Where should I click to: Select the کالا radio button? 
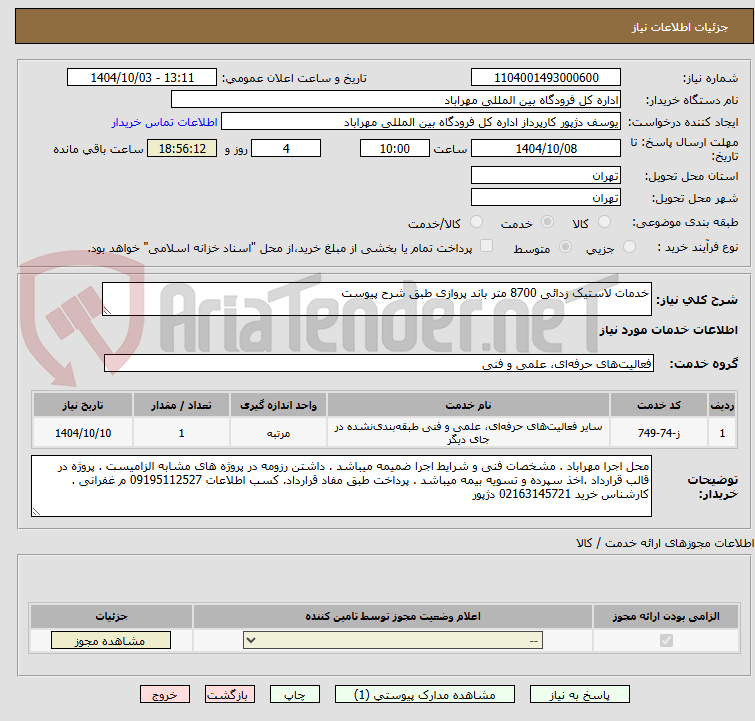pyautogui.click(x=604, y=222)
